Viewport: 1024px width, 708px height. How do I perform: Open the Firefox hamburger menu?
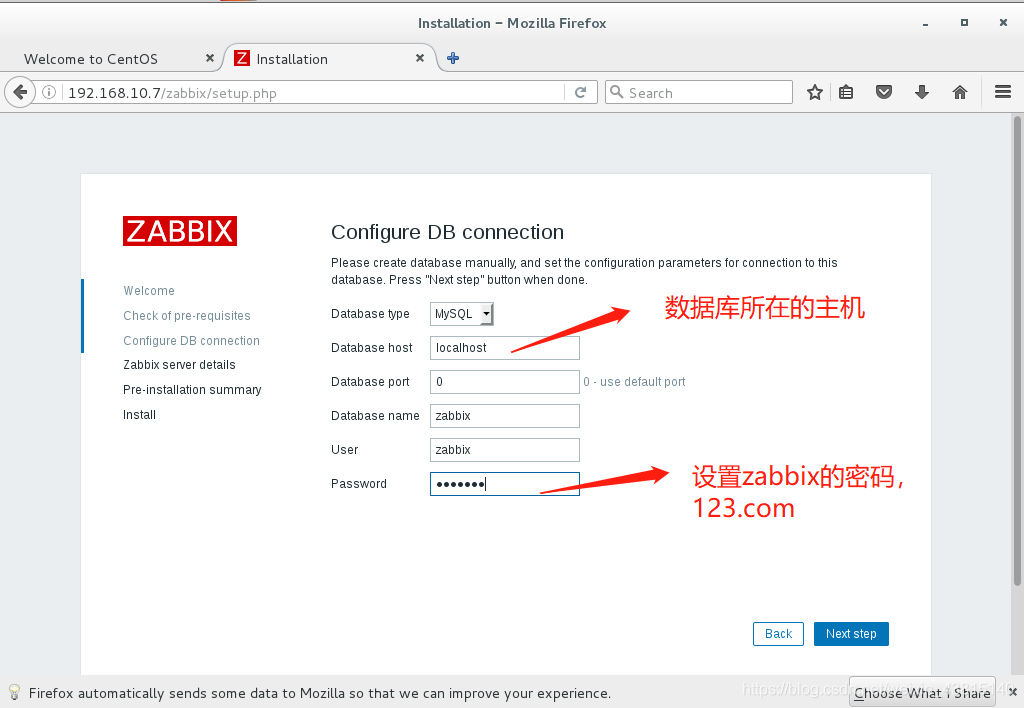tap(1002, 91)
